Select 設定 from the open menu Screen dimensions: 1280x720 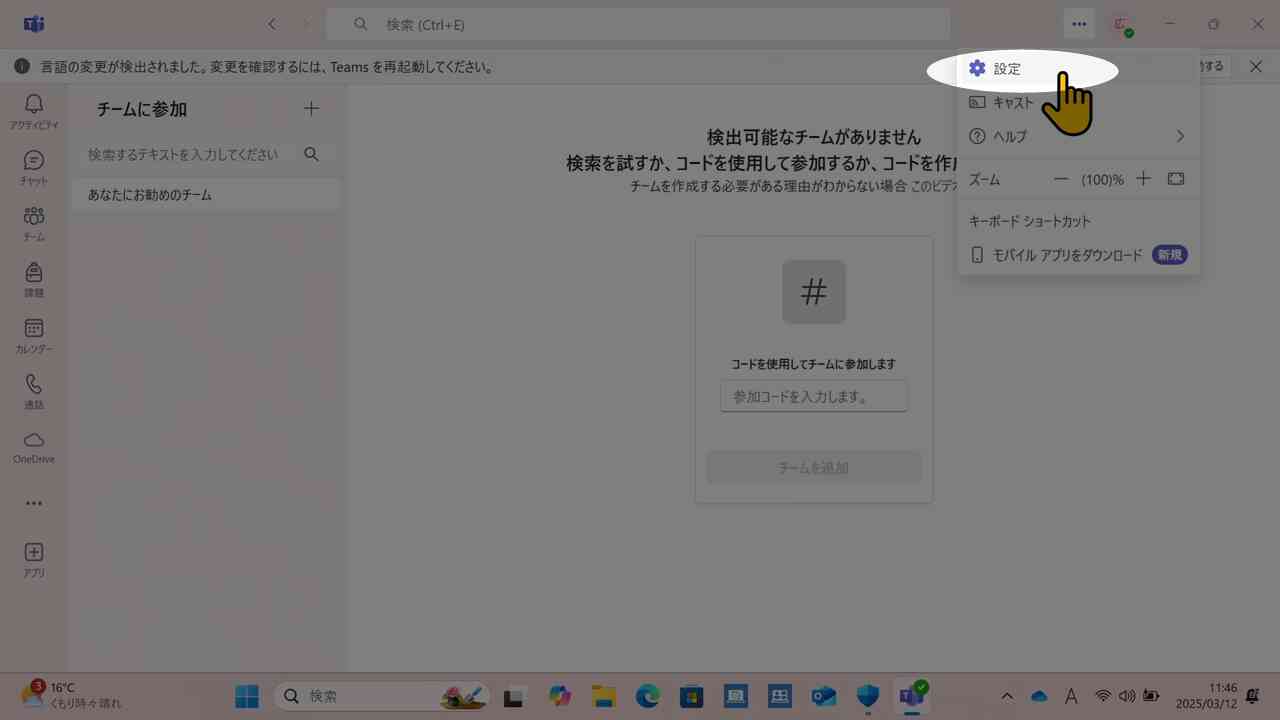(1006, 68)
